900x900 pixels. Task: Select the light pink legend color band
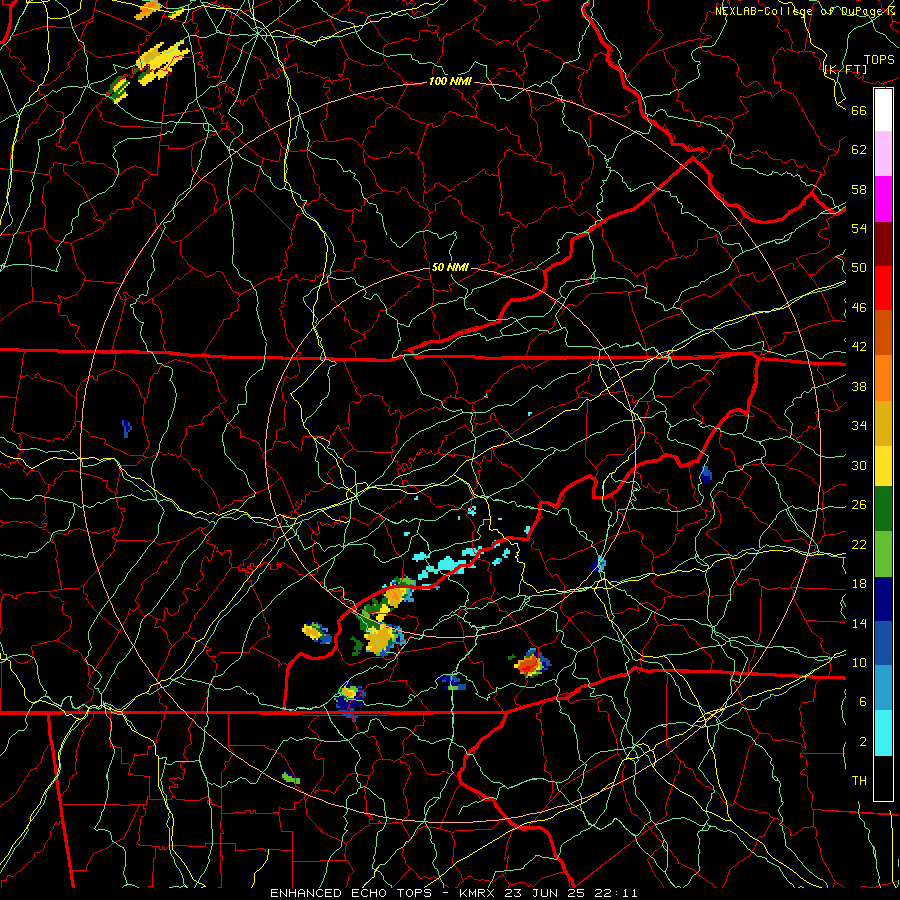coord(883,154)
